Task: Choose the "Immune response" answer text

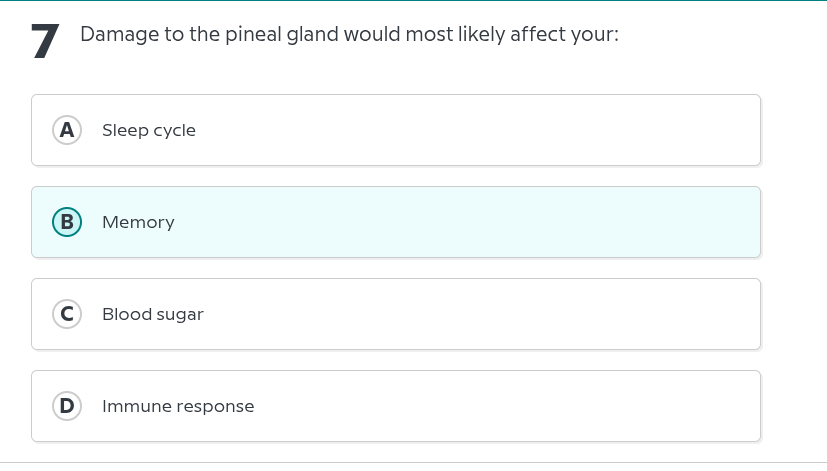Action: (178, 406)
